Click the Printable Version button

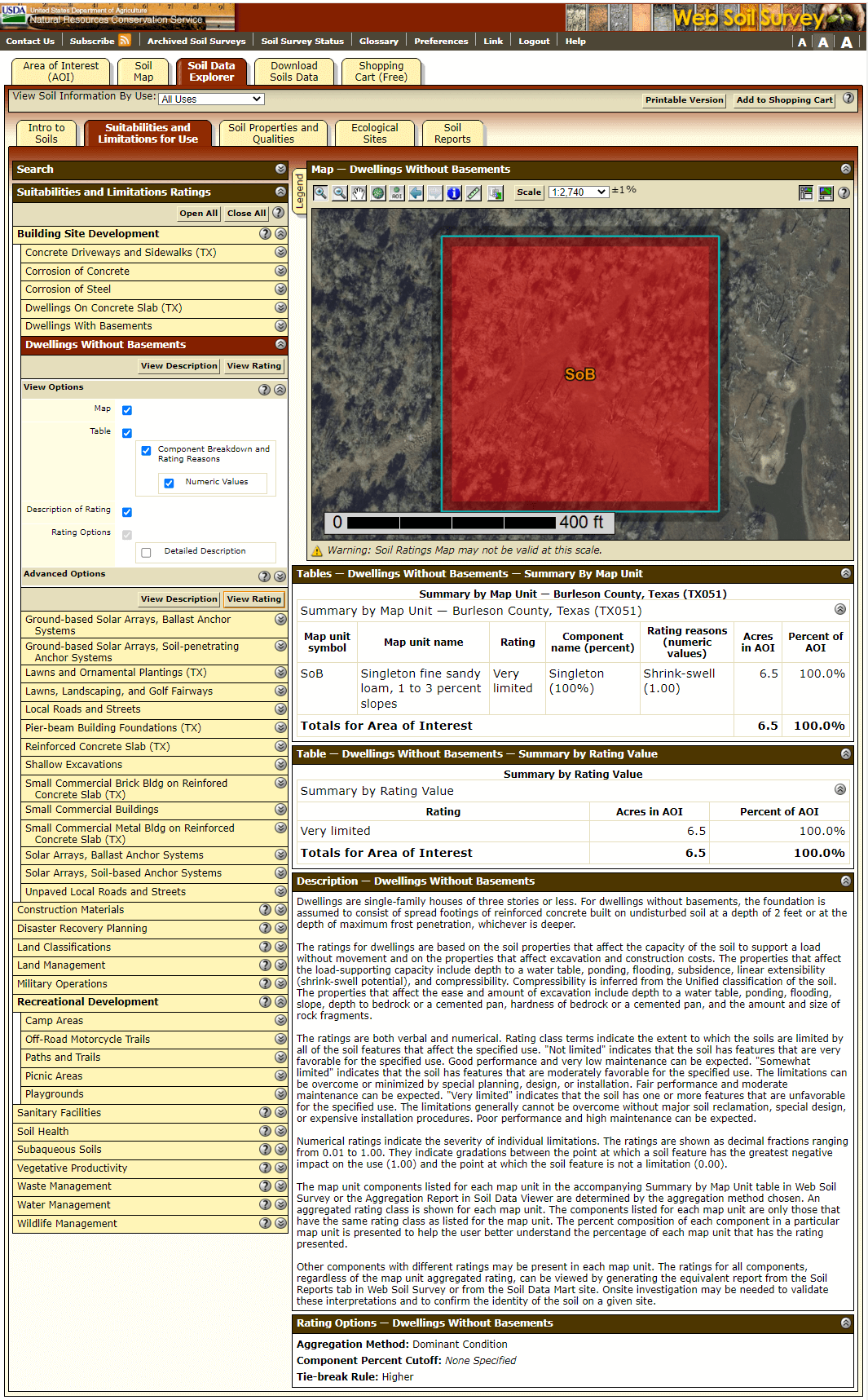tap(684, 100)
